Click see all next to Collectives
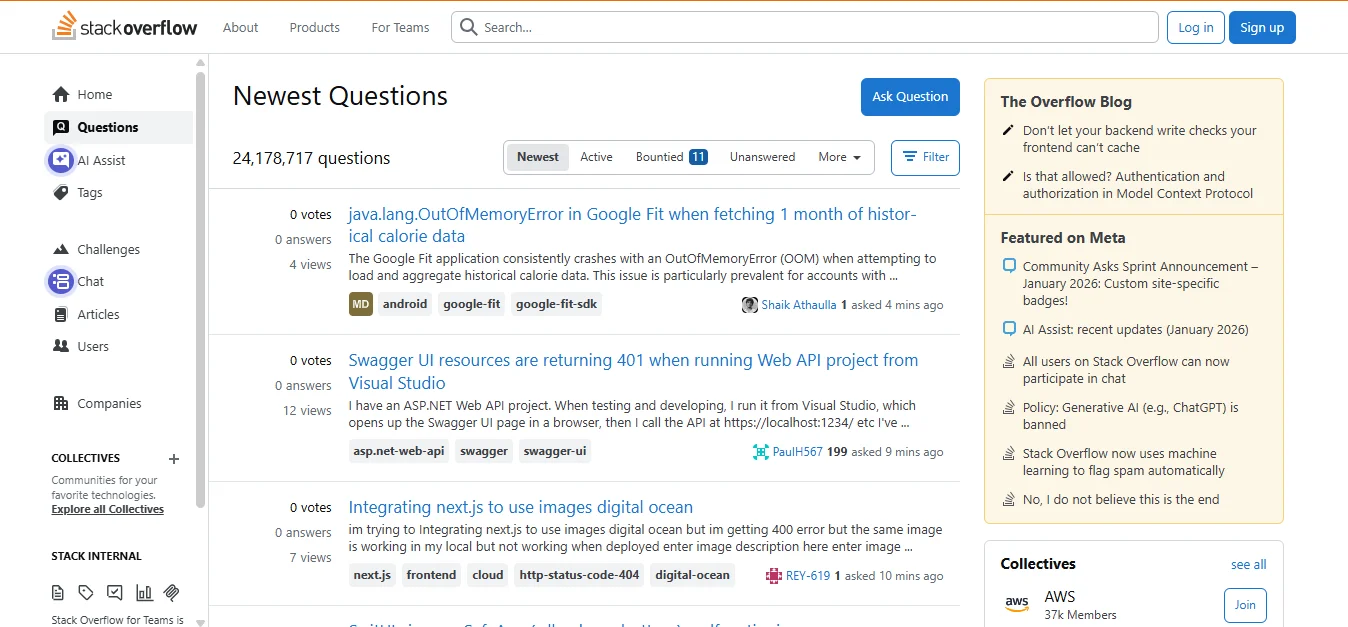This screenshot has width=1348, height=627. (1247, 564)
